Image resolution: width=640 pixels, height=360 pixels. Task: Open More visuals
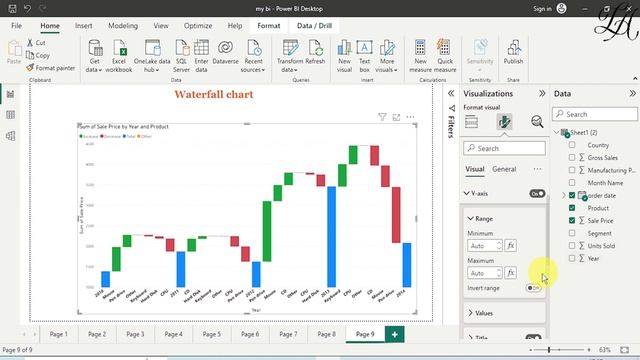pyautogui.click(x=387, y=56)
